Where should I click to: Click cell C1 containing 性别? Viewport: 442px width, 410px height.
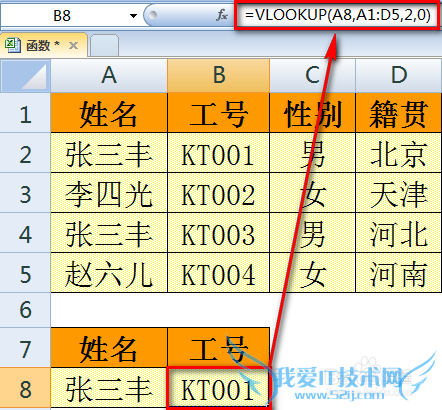tap(312, 113)
